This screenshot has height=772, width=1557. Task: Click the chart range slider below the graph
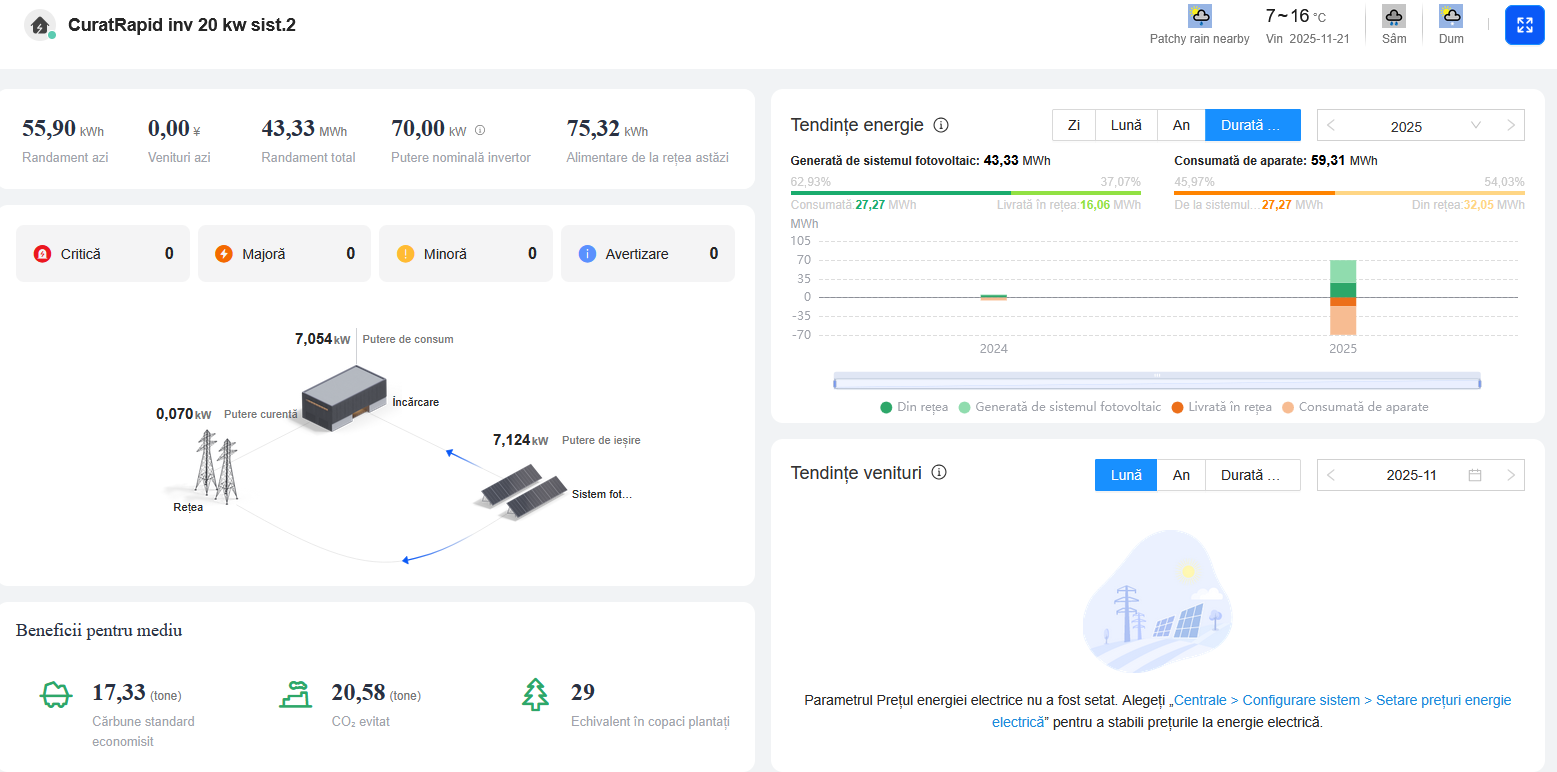pos(1156,381)
